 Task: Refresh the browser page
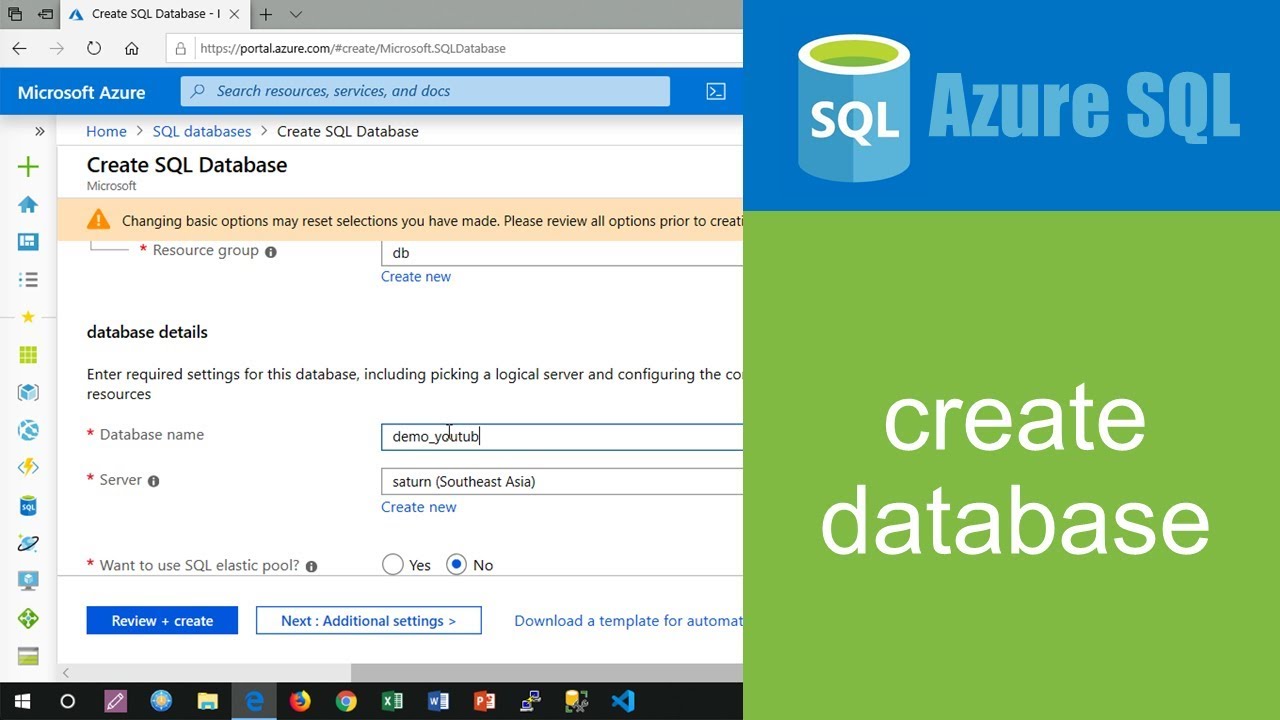click(x=94, y=48)
